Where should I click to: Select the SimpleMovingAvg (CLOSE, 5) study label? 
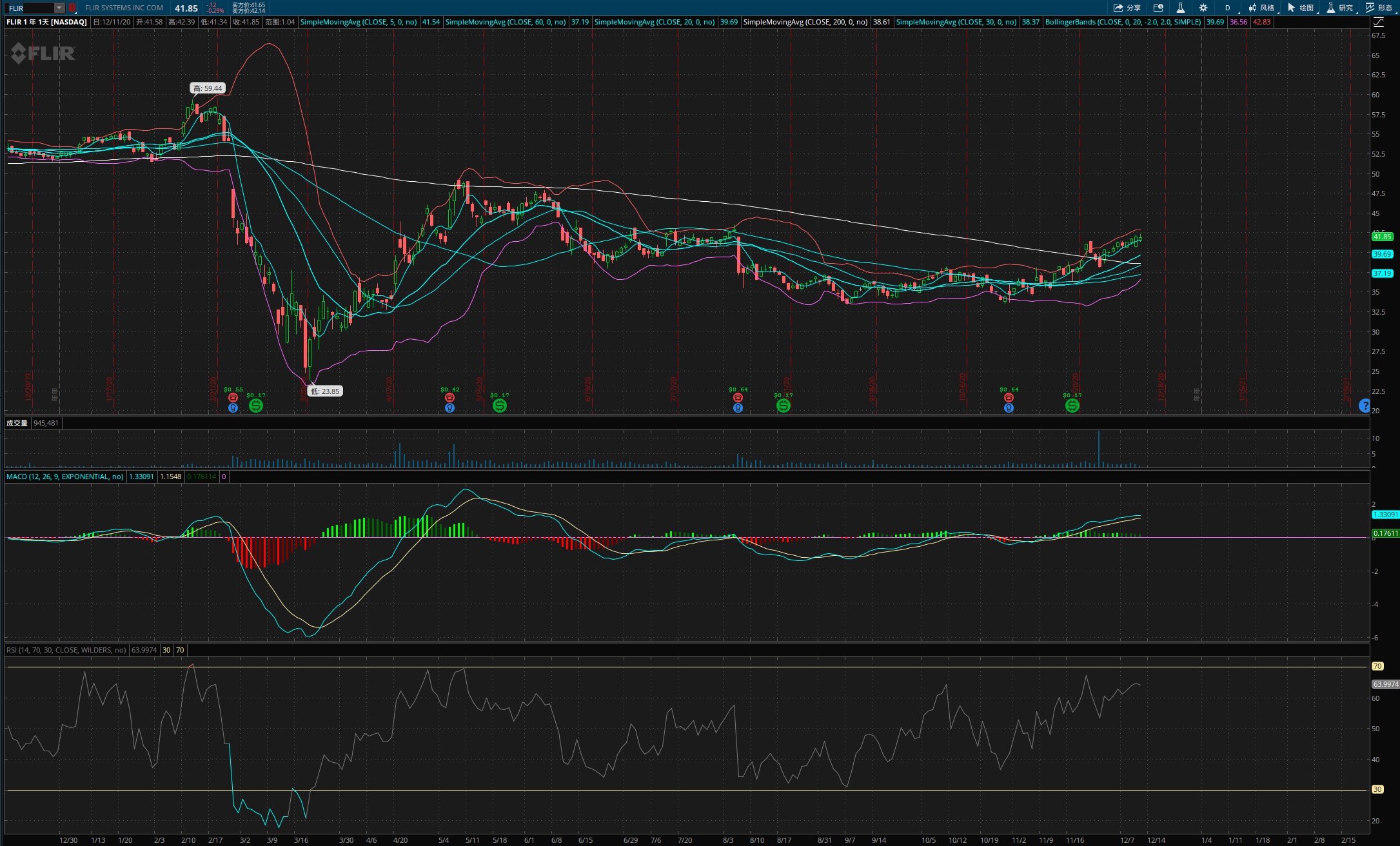click(x=359, y=22)
